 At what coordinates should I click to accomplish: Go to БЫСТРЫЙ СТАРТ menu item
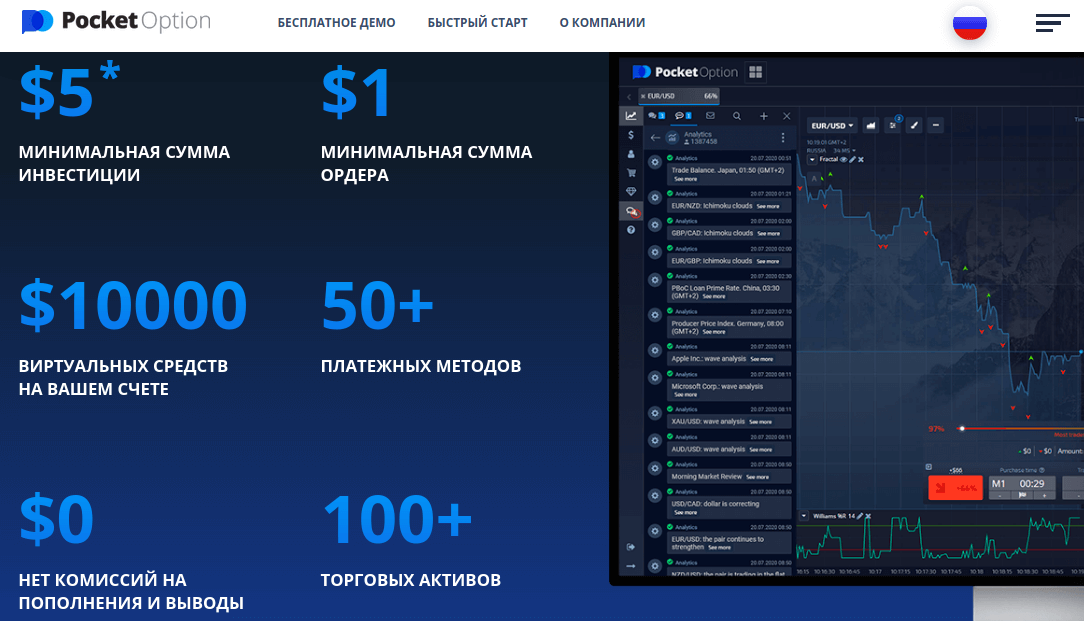(x=477, y=23)
